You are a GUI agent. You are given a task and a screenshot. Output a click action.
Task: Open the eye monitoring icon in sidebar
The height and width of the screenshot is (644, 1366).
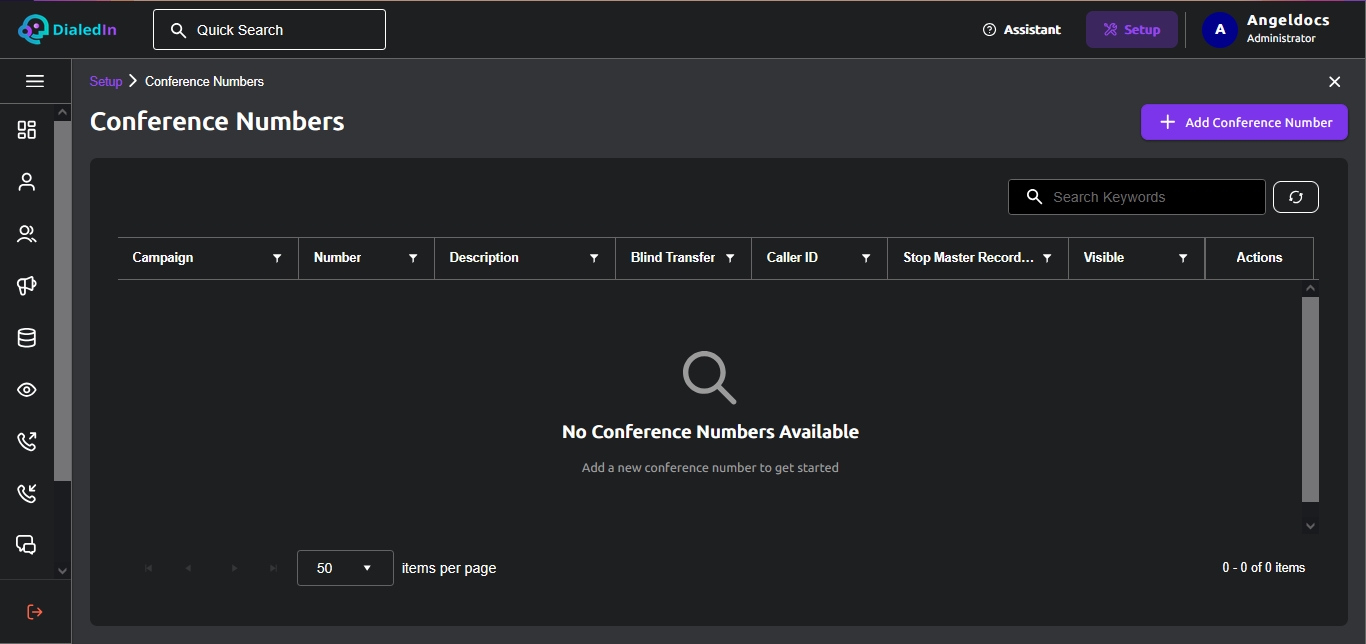pos(27,390)
